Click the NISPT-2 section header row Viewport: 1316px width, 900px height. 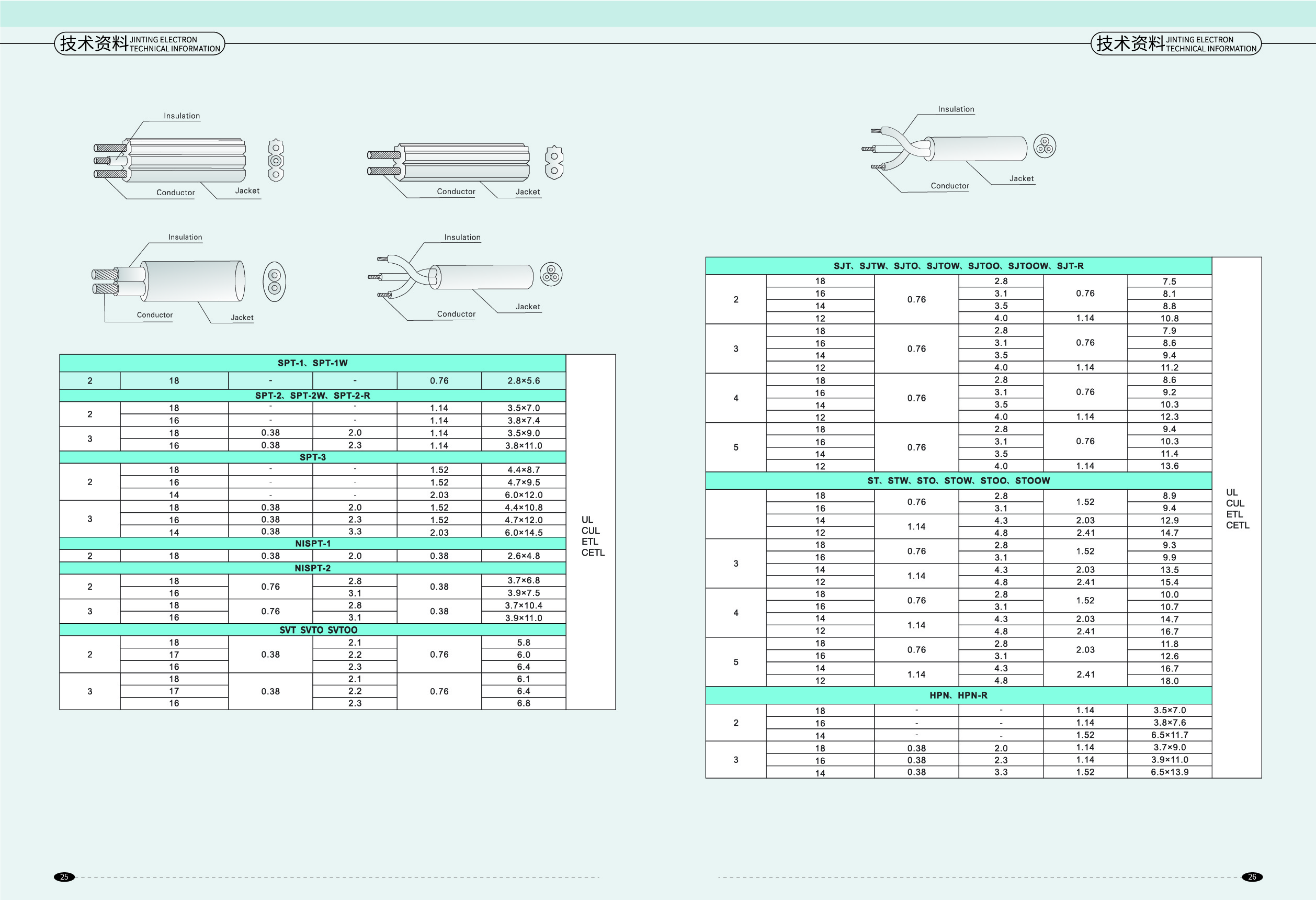pyautogui.click(x=312, y=568)
